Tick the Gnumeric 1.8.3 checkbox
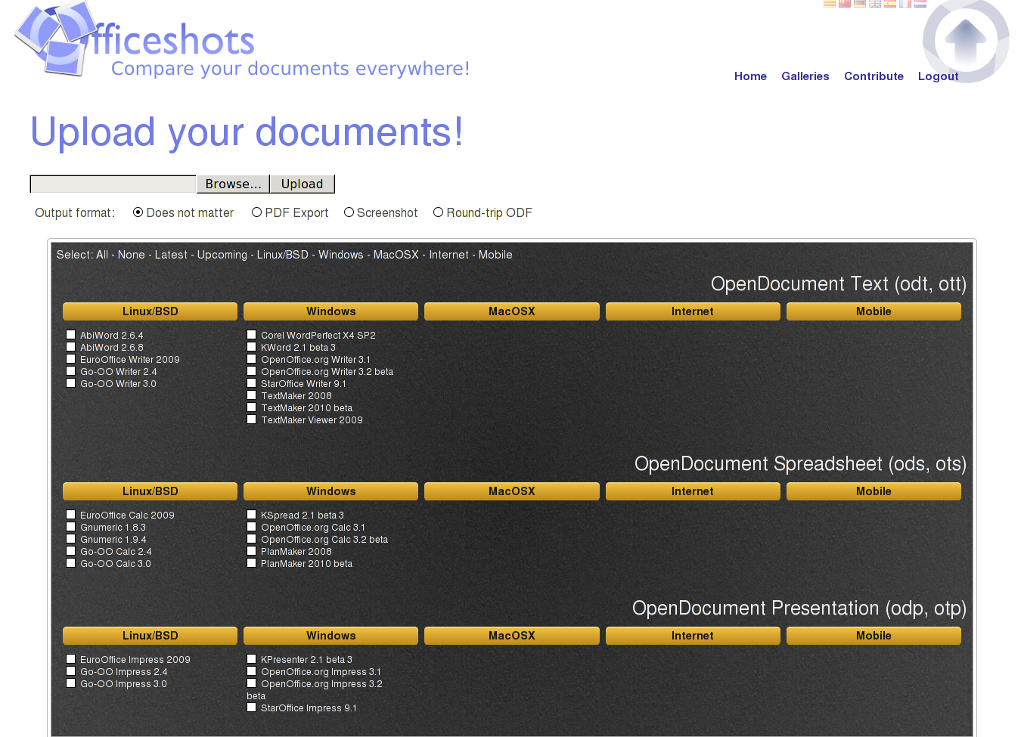1024x737 pixels. (71, 527)
